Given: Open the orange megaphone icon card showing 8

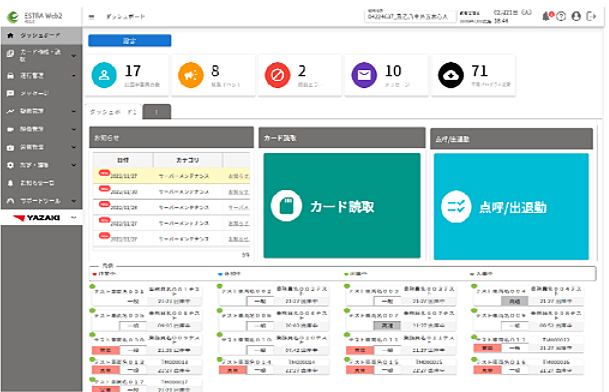Looking at the screenshot, I should (x=213, y=75).
